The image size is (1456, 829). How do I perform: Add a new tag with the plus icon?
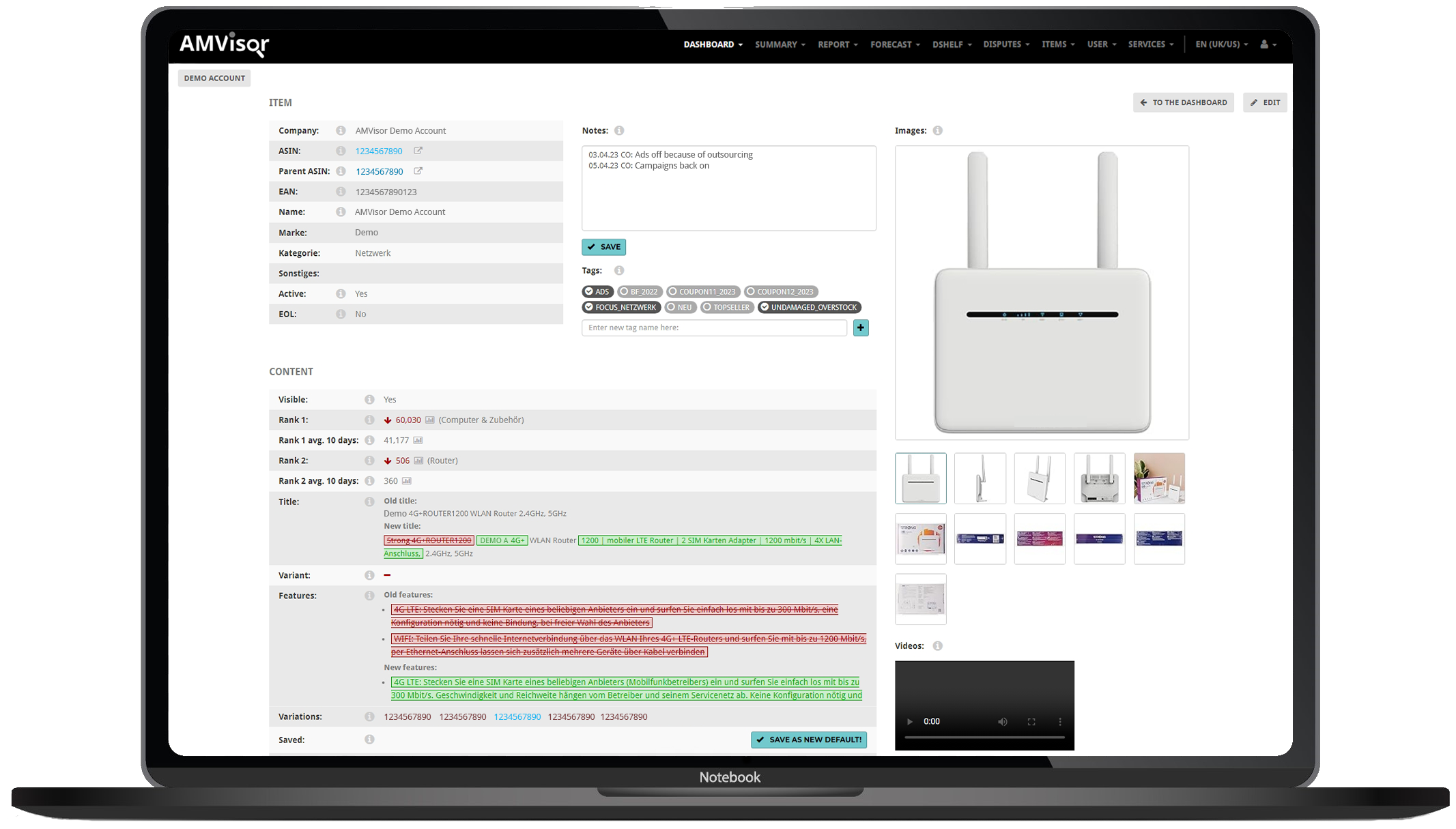(x=860, y=328)
